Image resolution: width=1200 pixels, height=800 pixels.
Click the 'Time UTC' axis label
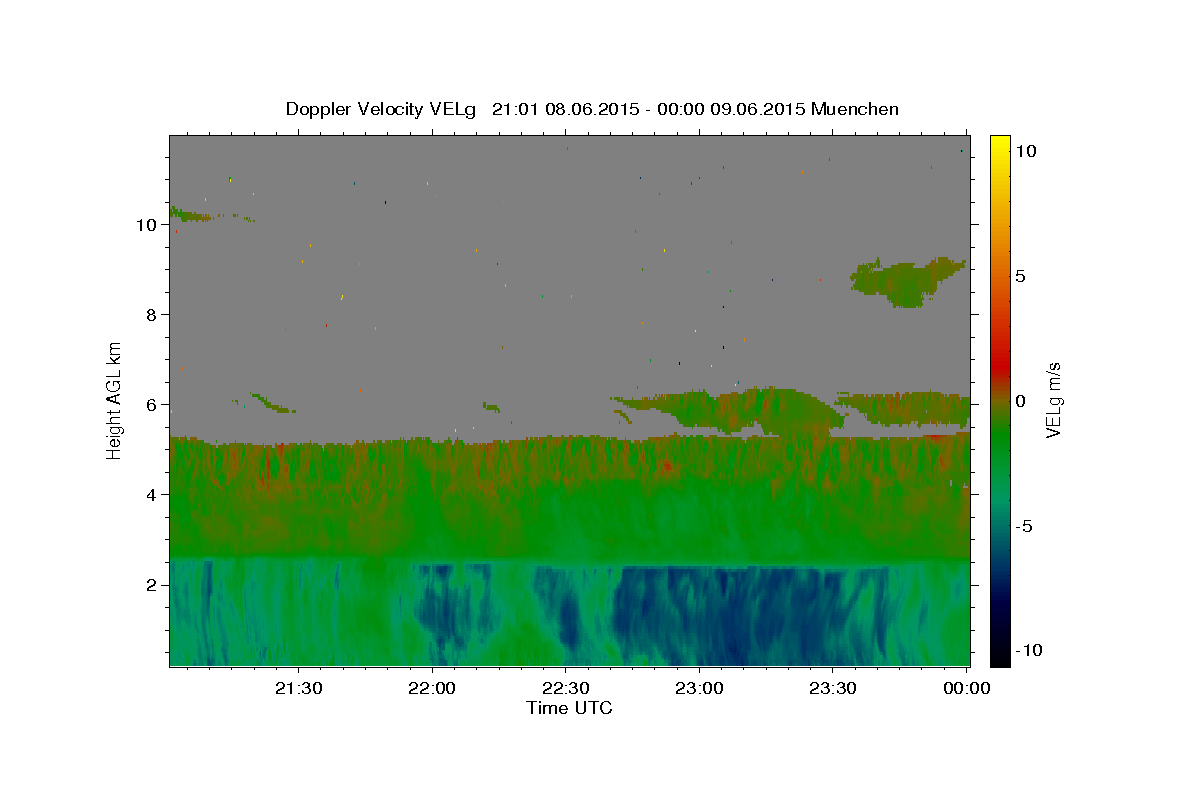click(x=569, y=708)
